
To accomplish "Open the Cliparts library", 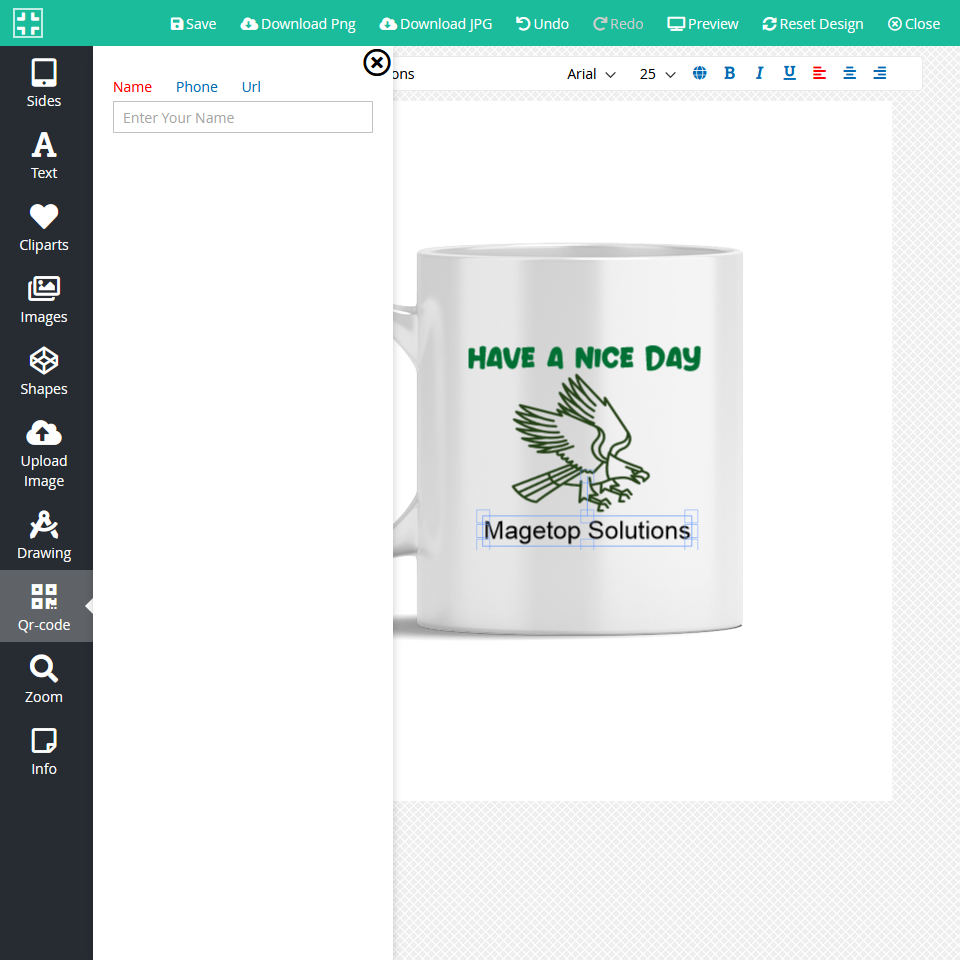I will click(x=44, y=227).
